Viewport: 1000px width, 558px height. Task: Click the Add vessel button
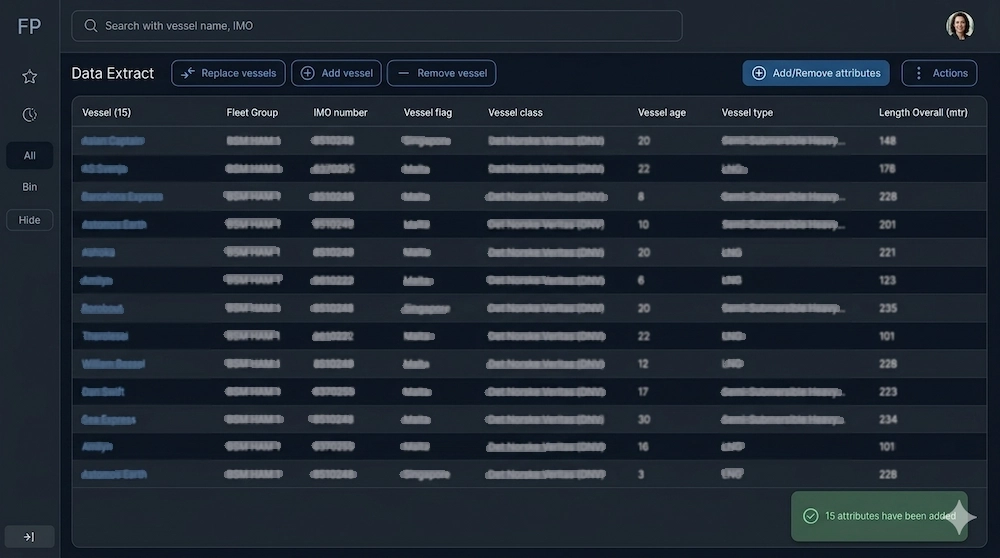tap(337, 73)
